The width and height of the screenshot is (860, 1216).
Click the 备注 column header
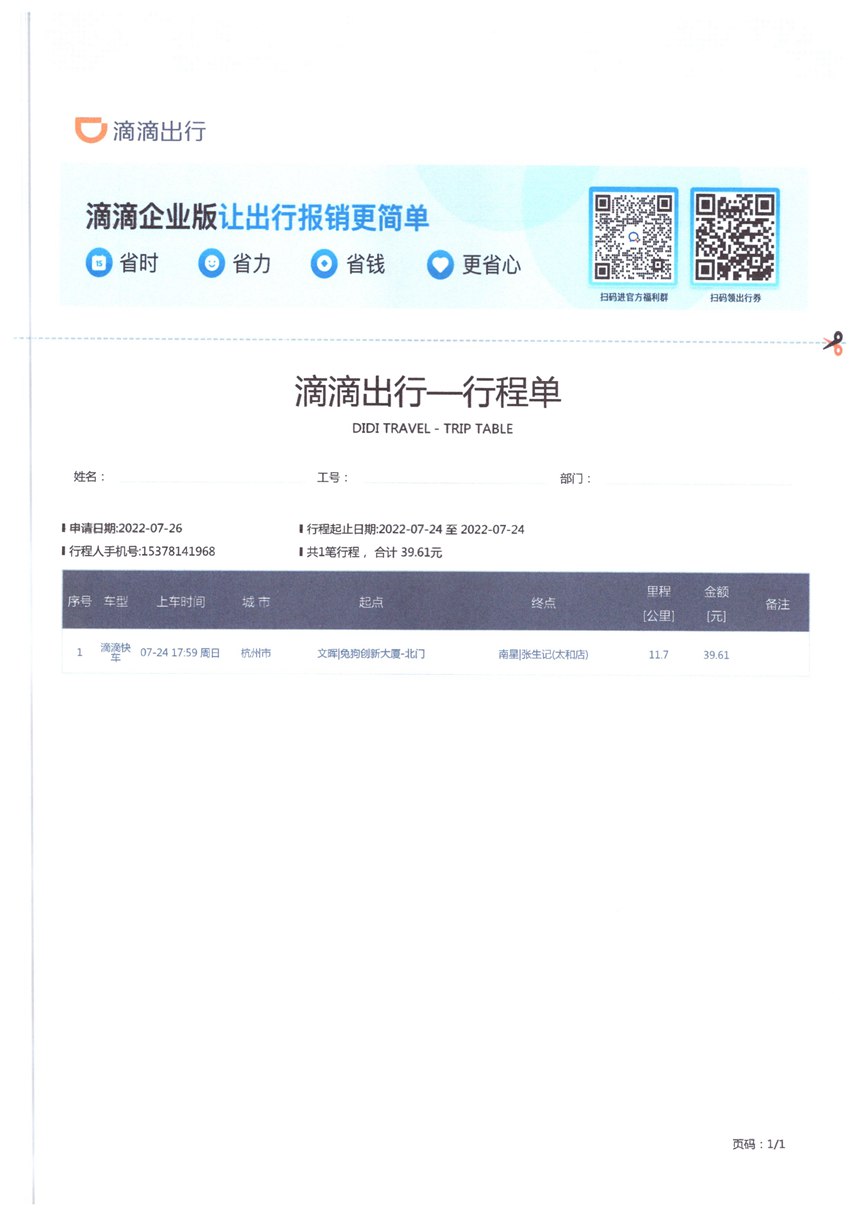pos(778,604)
